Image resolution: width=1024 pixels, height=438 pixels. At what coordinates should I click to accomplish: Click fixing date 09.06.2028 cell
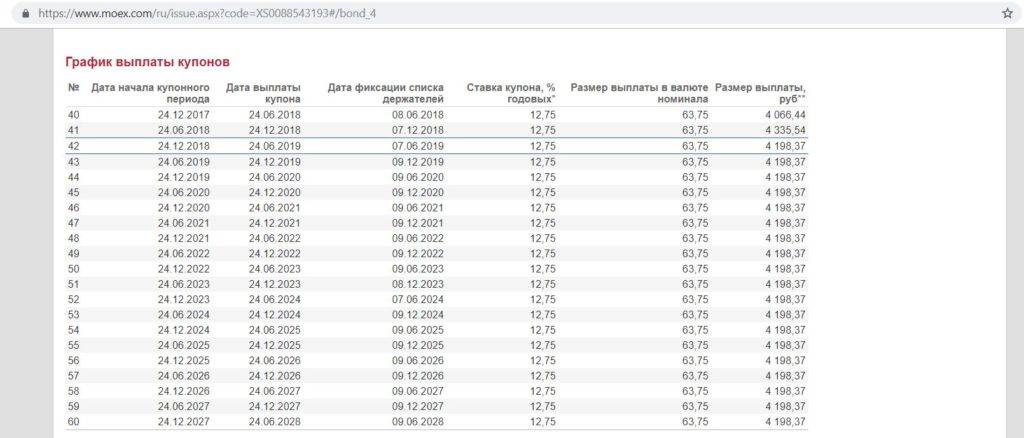(420, 422)
